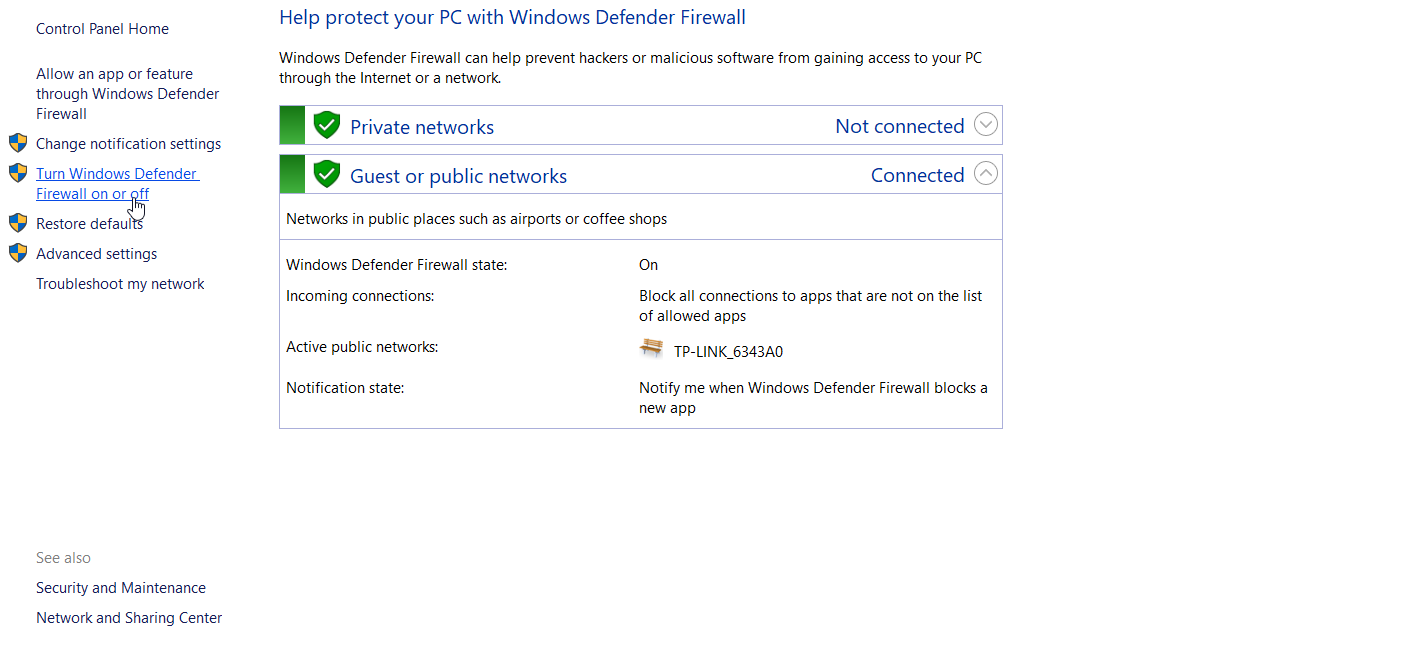Collapse the Guest or public networks chevron
The height and width of the screenshot is (652, 1406).
click(986, 174)
